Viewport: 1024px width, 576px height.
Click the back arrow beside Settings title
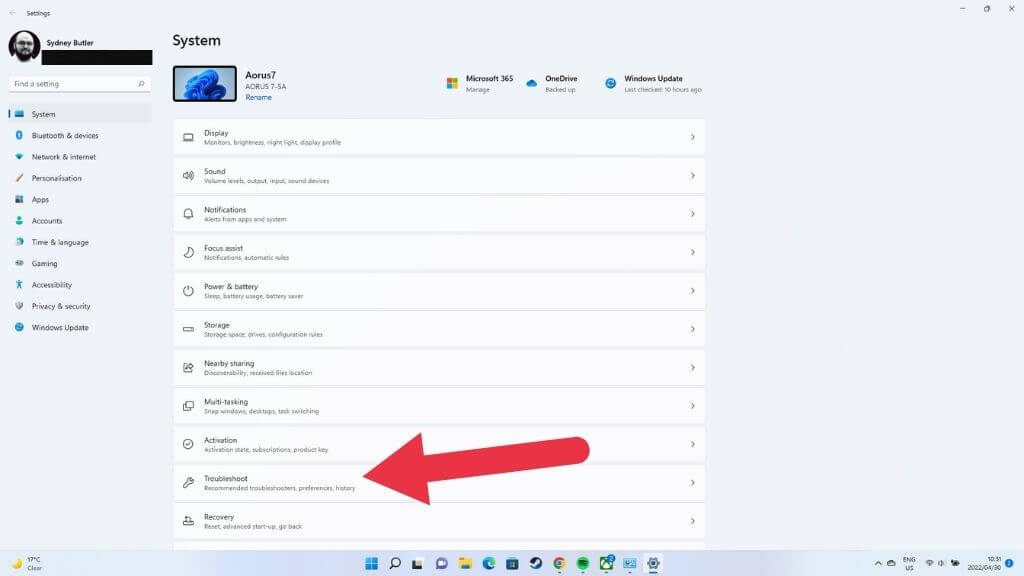coord(12,13)
